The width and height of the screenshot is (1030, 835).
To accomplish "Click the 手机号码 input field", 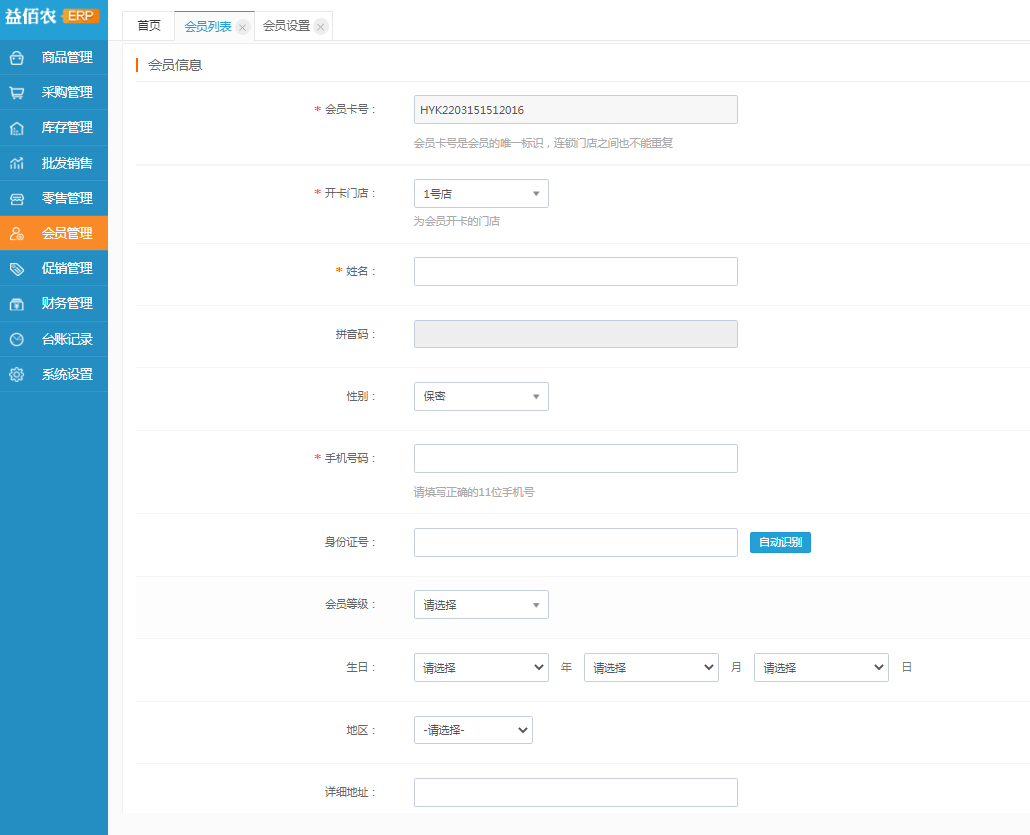I will pos(575,459).
